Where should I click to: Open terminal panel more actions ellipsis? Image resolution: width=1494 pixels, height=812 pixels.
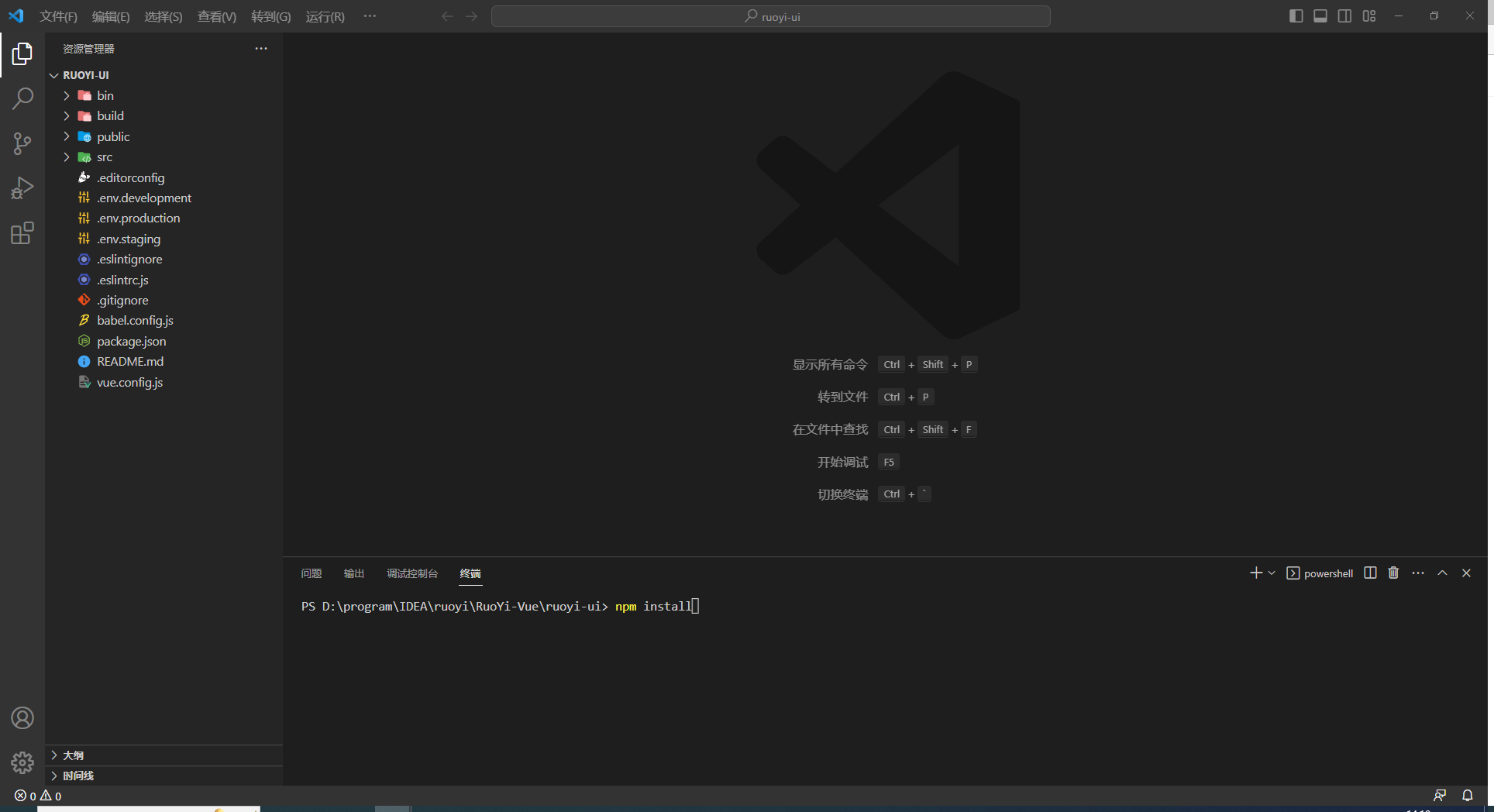click(x=1418, y=573)
